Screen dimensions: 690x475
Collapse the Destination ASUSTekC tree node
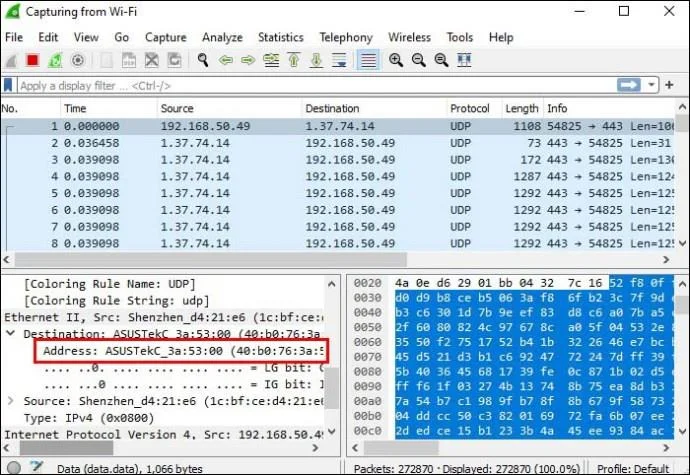[x=11, y=333]
